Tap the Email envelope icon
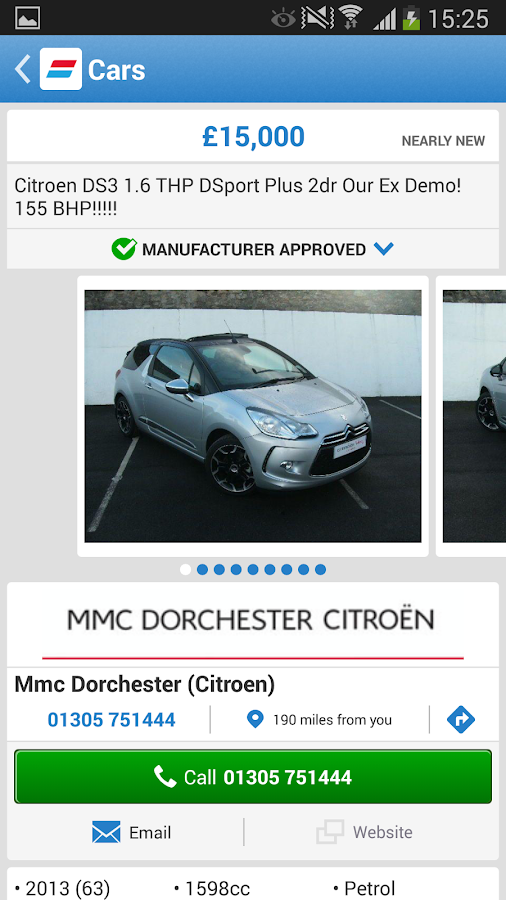Viewport: 506px width, 900px height. tap(106, 832)
